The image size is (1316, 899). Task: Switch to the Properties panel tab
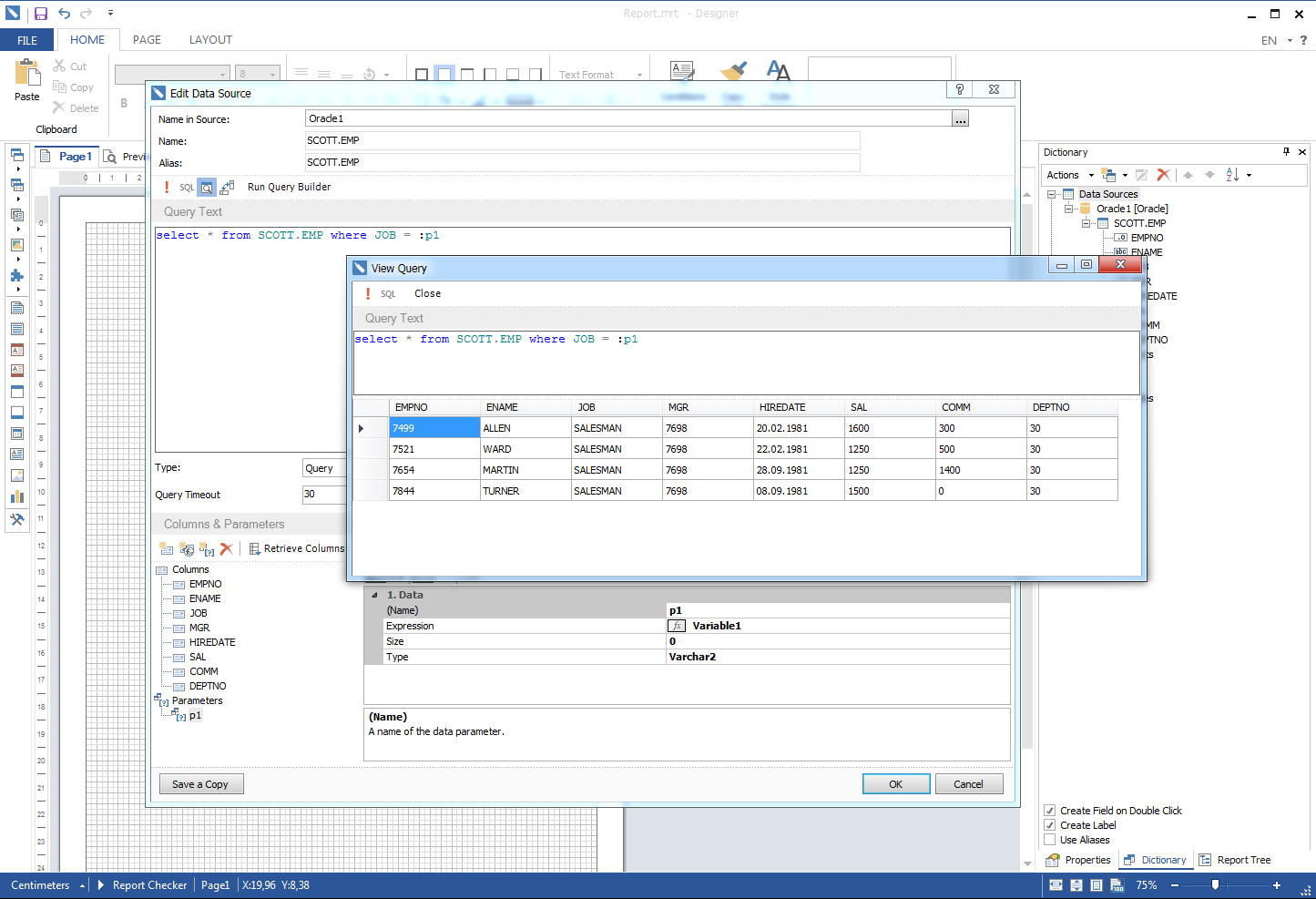pyautogui.click(x=1078, y=860)
